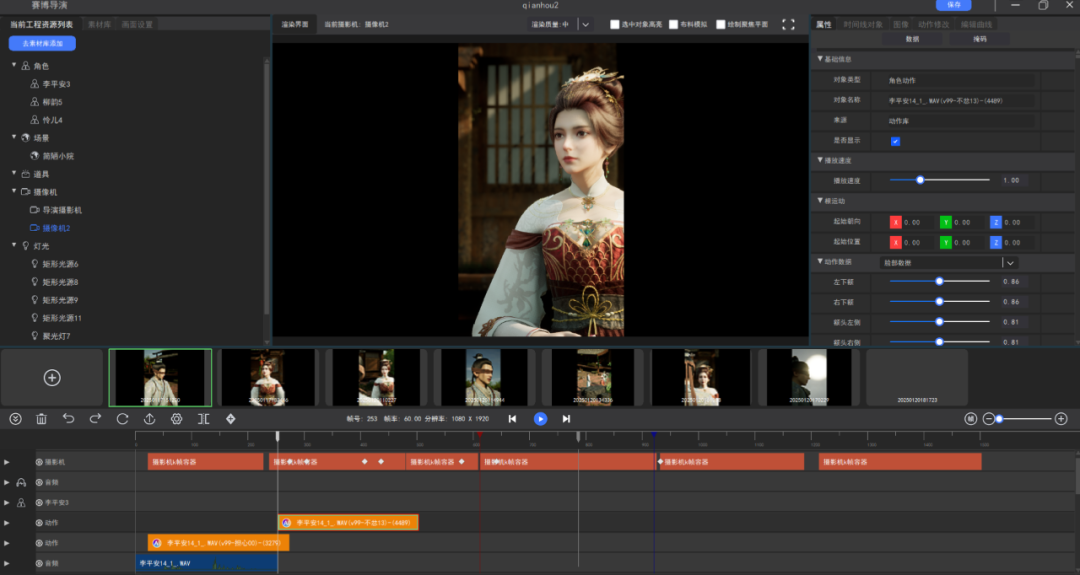Click the circular refresh icon in timeline toolbar

pyautogui.click(x=123, y=419)
